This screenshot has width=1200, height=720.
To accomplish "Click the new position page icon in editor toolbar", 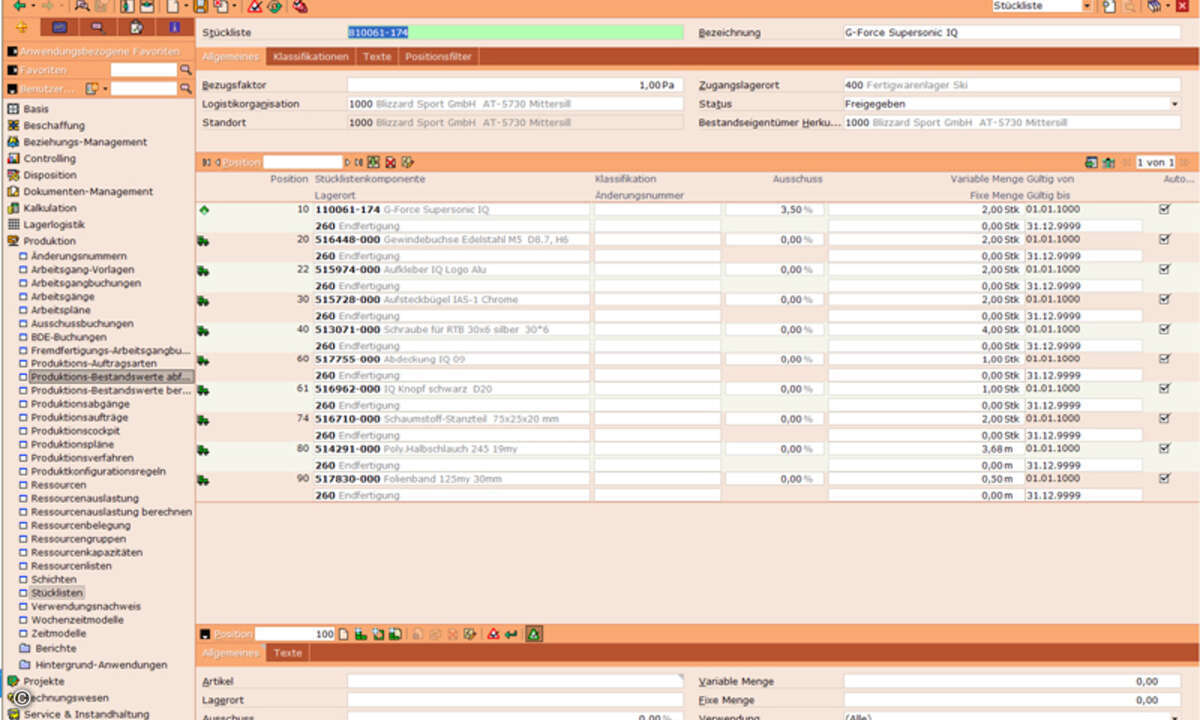I will point(343,634).
